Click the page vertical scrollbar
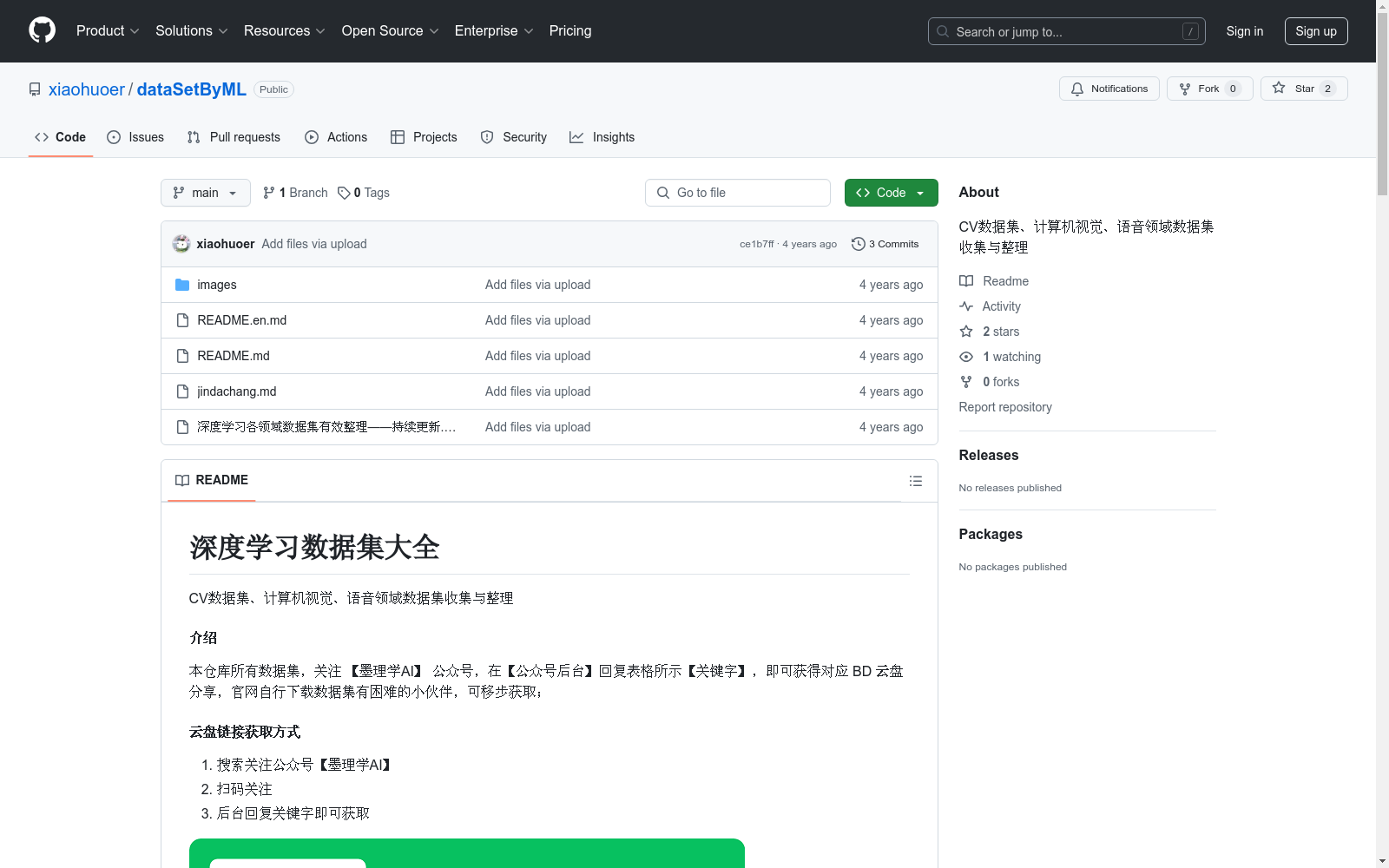The image size is (1389, 868). tap(1382, 102)
